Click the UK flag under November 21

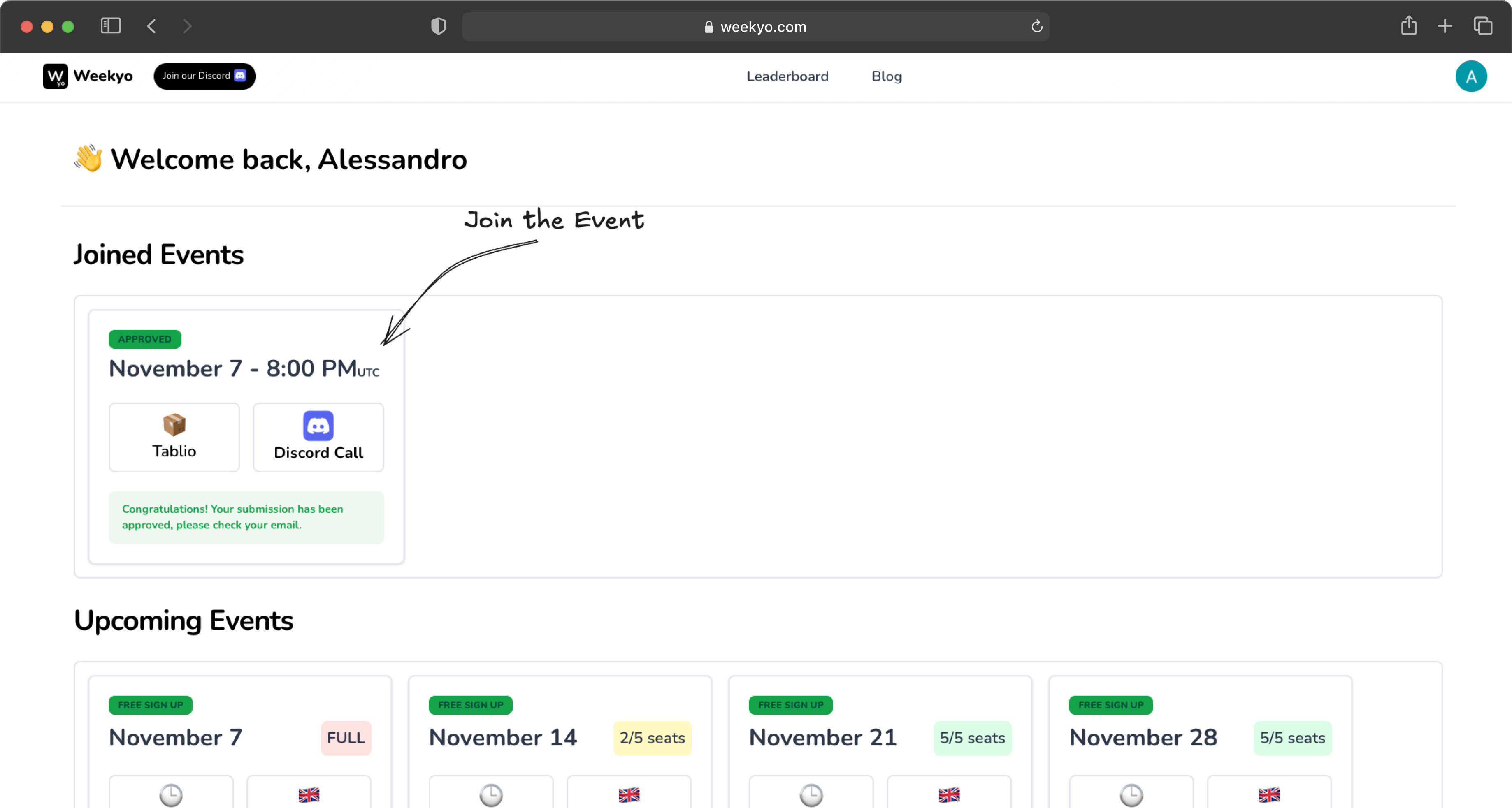point(948,795)
